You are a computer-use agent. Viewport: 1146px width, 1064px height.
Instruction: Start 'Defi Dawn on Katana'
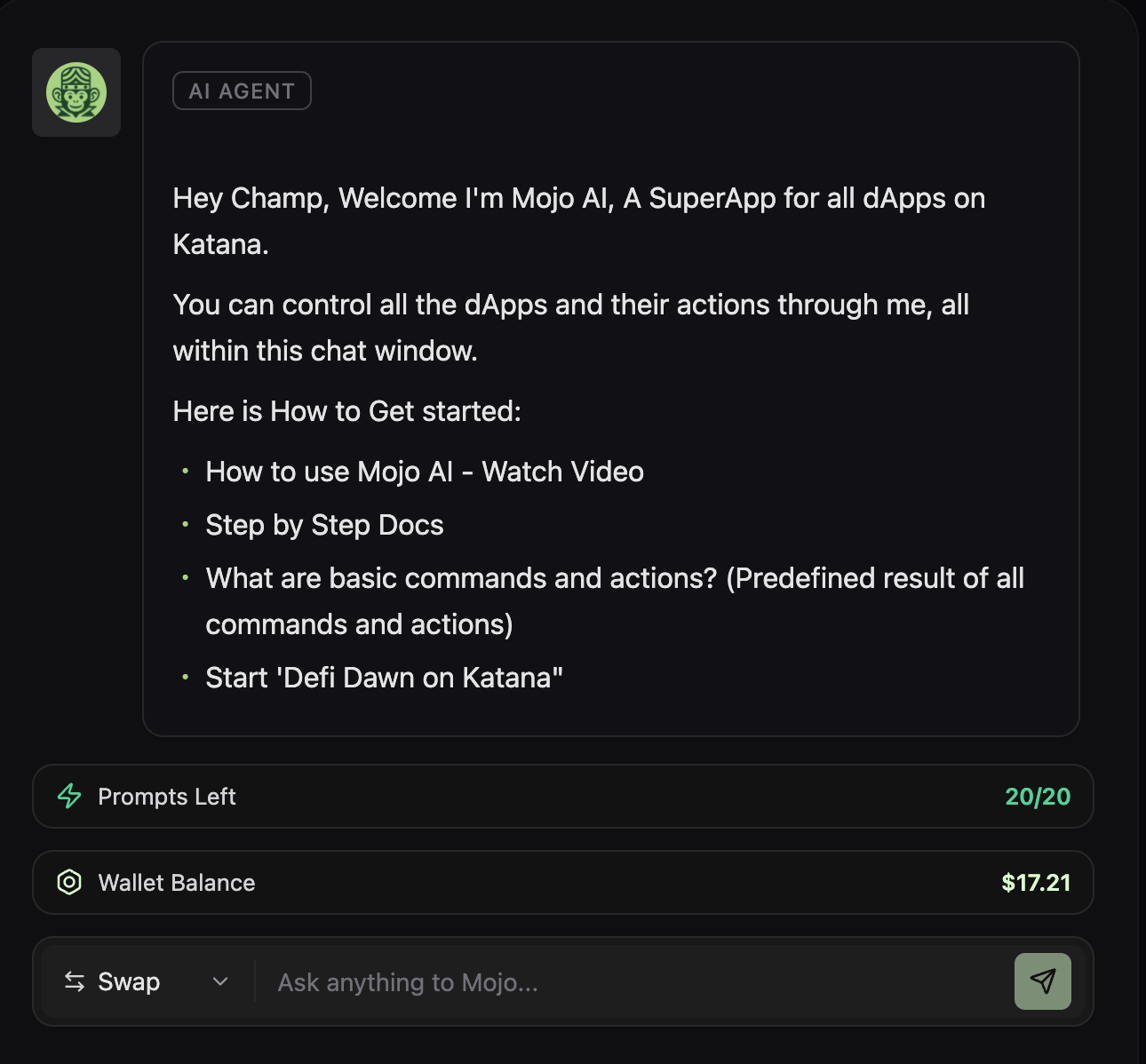coord(385,678)
